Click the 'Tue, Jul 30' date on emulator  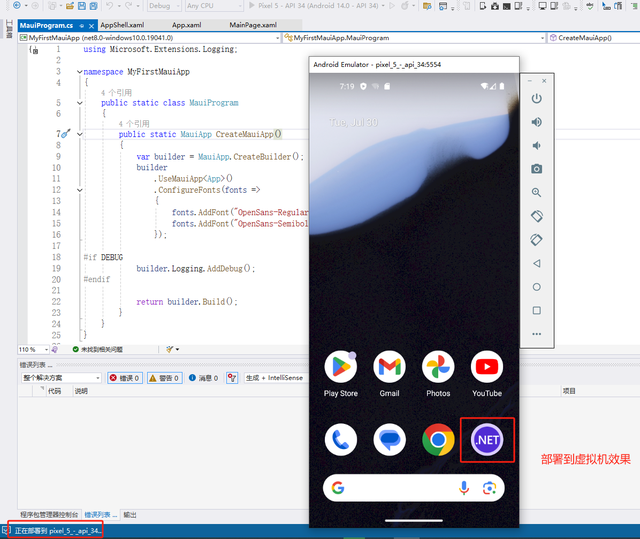pos(353,122)
